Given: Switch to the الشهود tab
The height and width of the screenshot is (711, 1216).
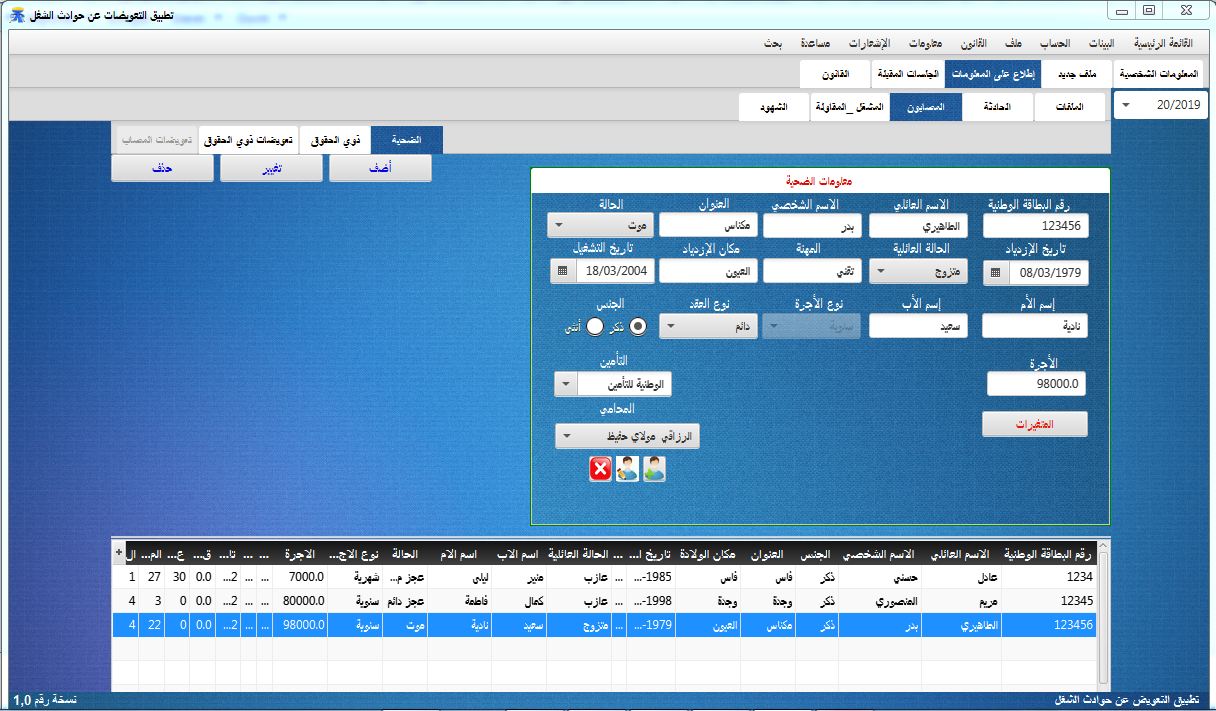Looking at the screenshot, I should click(x=772, y=105).
